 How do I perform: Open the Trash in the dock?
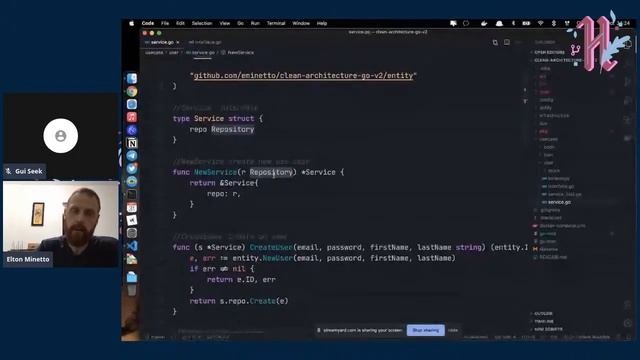pos(132,290)
